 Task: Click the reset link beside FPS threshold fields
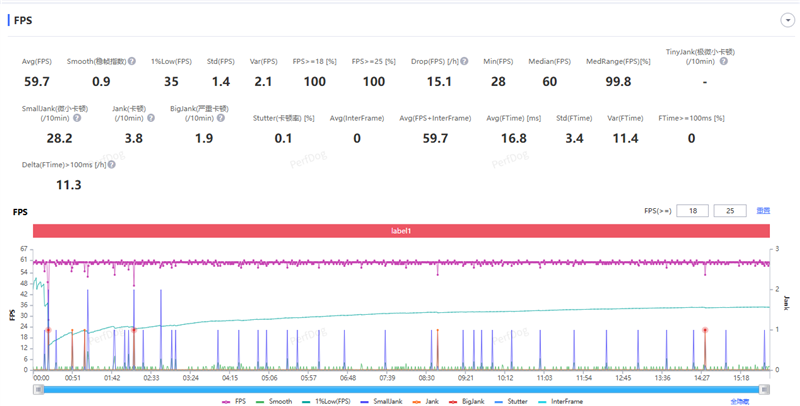point(763,211)
